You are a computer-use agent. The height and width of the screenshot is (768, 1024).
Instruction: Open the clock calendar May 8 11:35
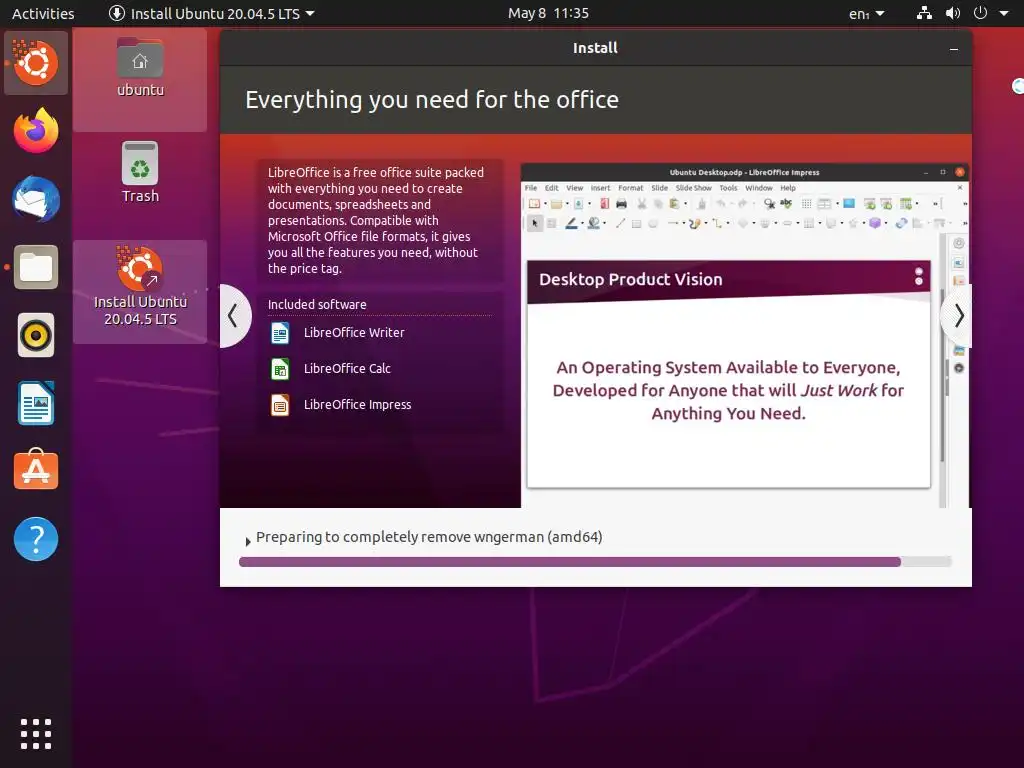click(x=549, y=13)
